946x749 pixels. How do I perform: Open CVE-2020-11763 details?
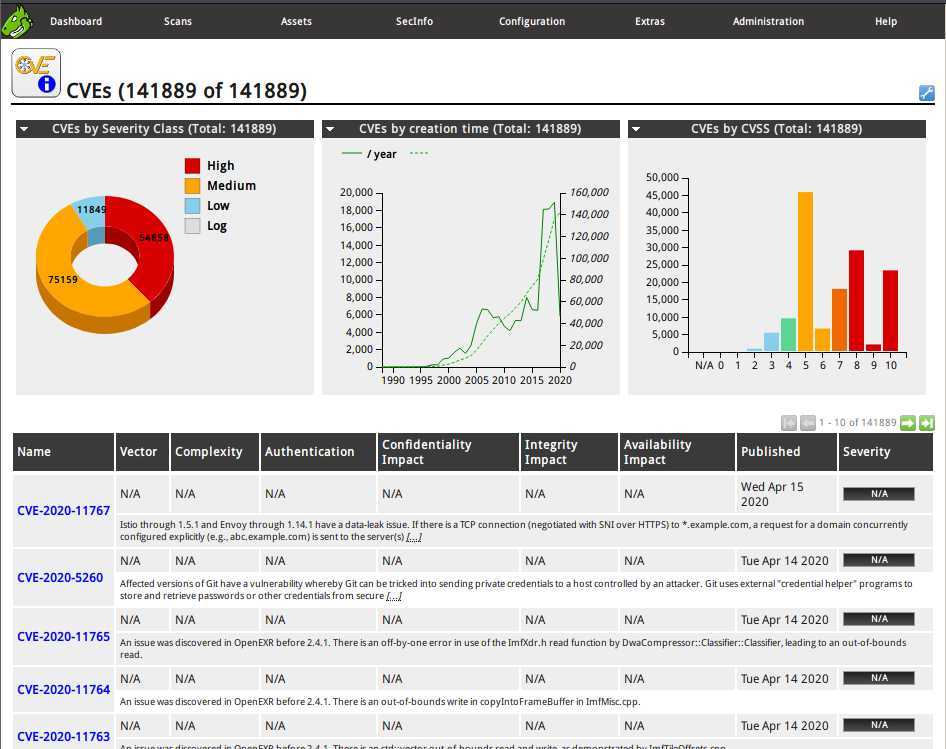pyautogui.click(x=63, y=736)
